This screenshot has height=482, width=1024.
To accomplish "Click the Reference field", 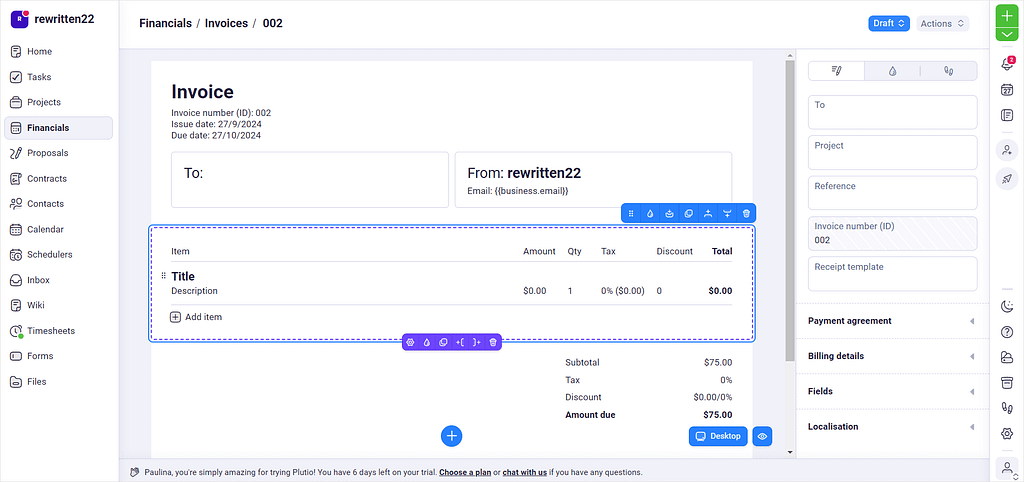I will (x=893, y=193).
